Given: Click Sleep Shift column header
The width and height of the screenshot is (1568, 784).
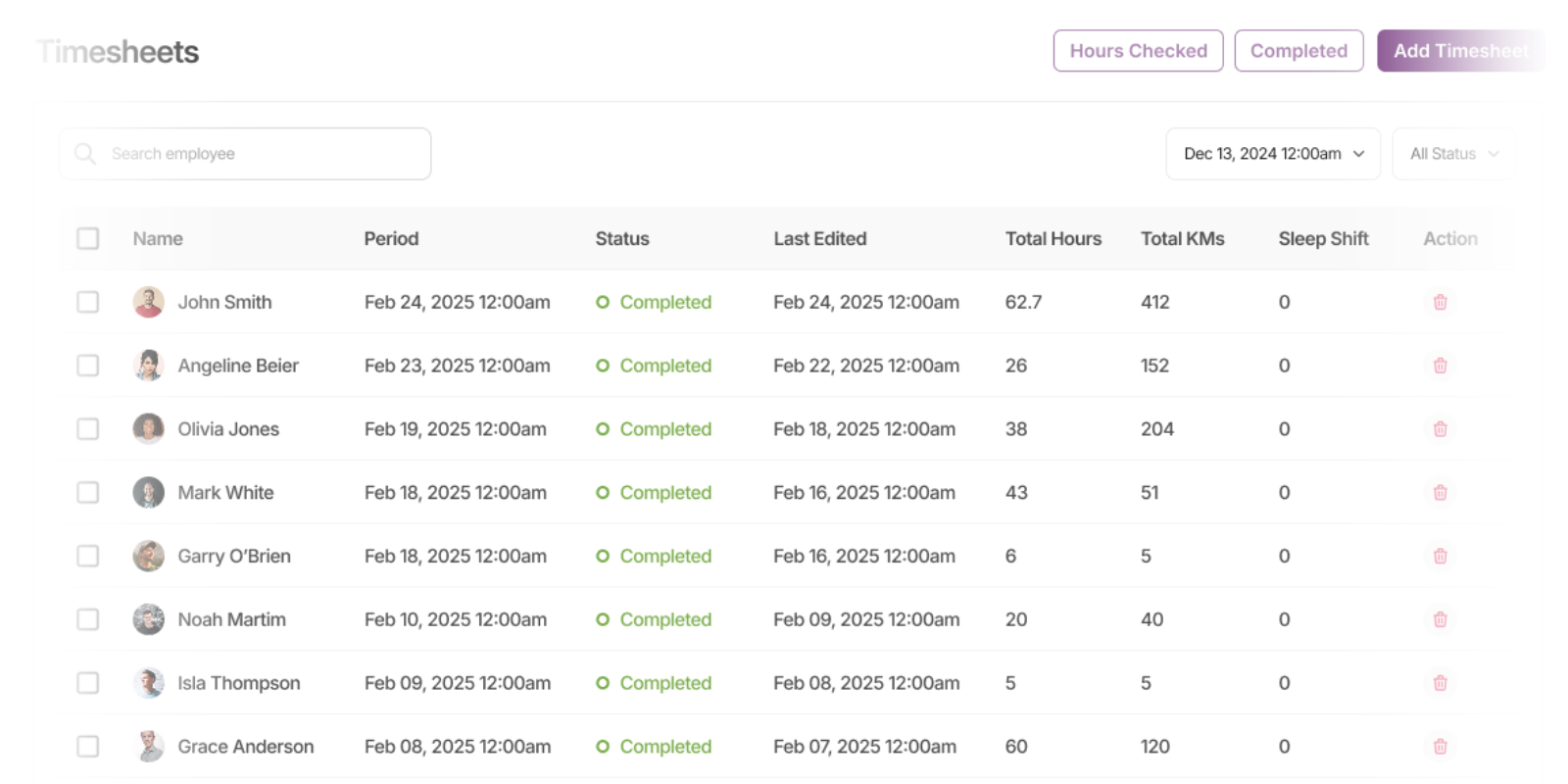Looking at the screenshot, I should 1323,238.
